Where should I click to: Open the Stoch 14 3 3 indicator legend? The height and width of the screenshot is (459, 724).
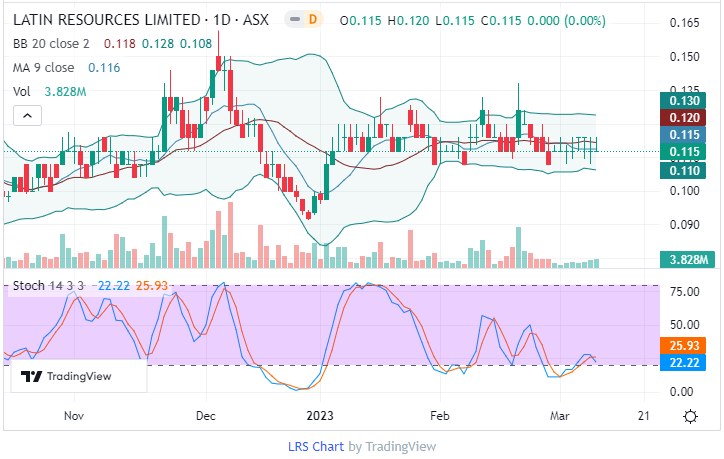[50, 287]
